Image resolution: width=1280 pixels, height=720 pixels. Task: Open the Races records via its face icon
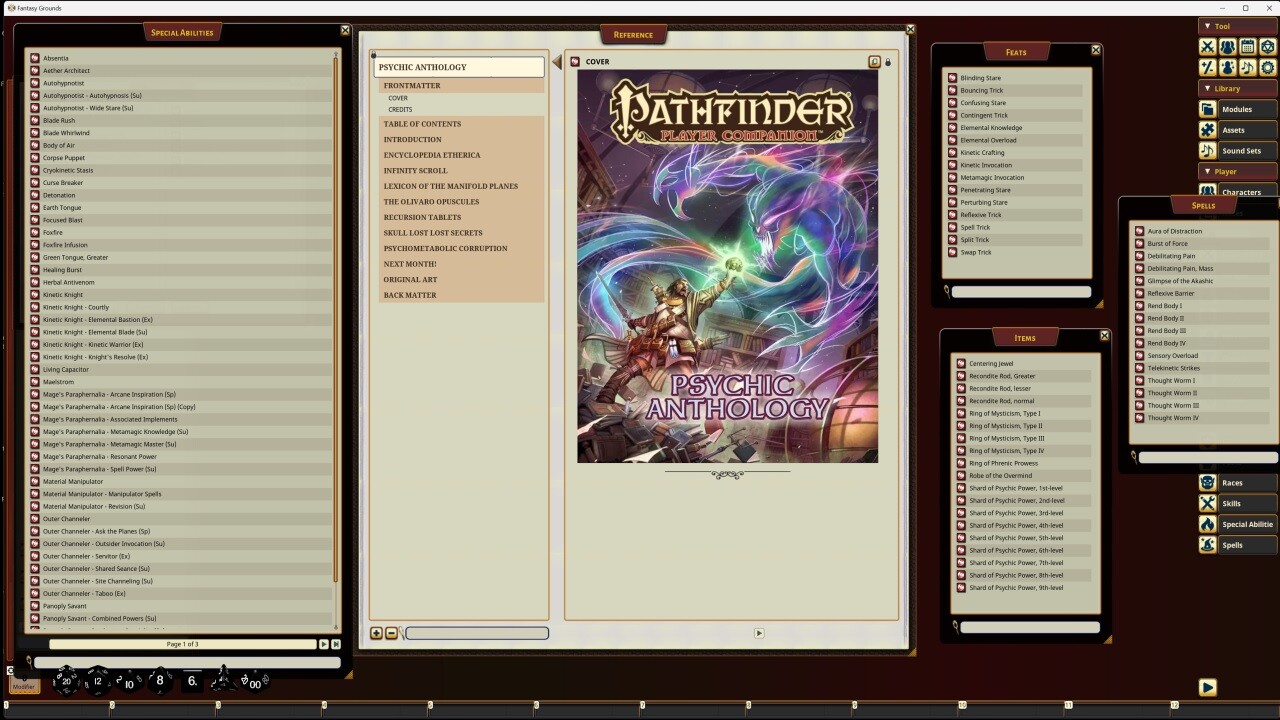coord(1207,482)
